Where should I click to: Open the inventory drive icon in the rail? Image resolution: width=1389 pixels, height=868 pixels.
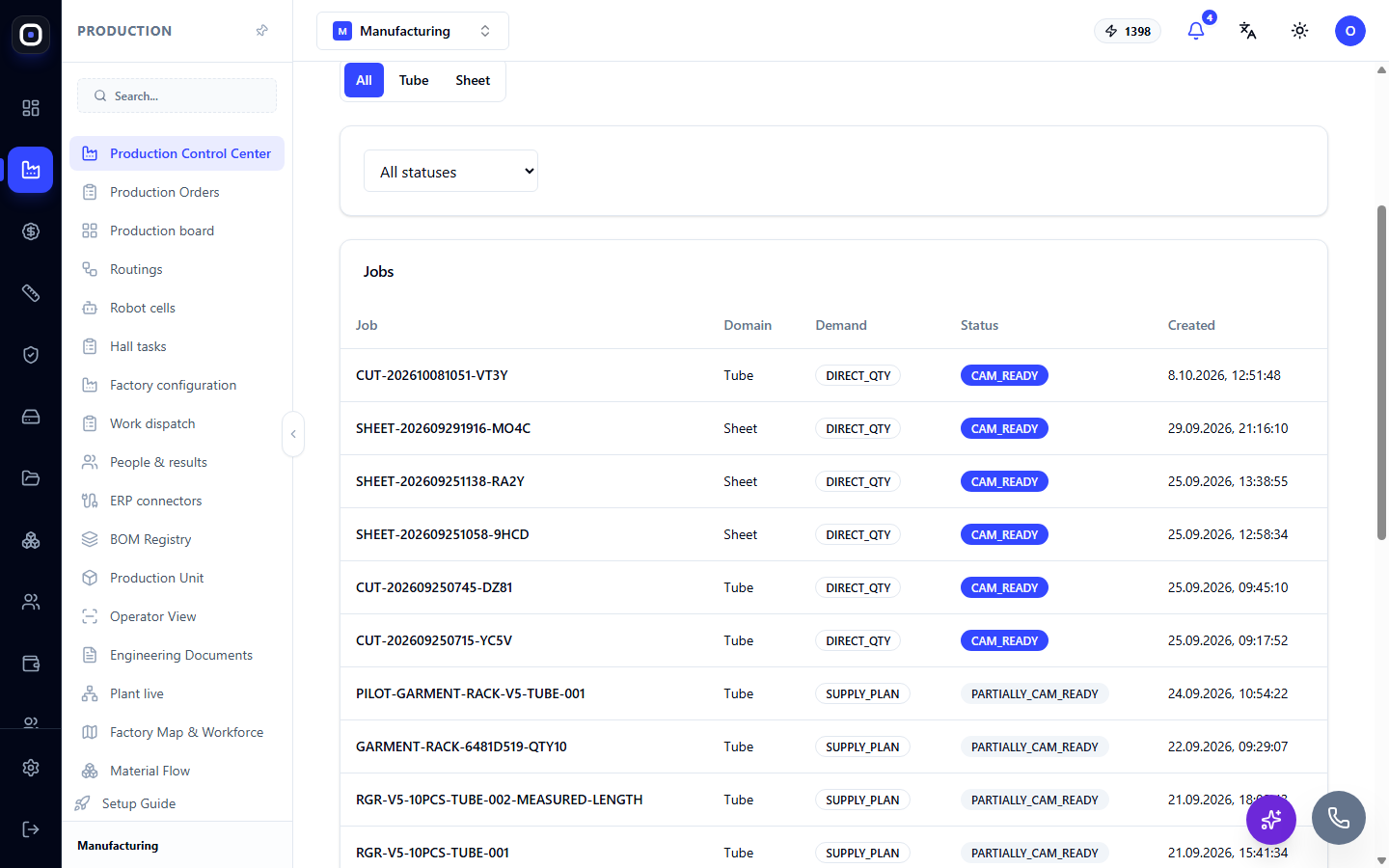[x=31, y=417]
